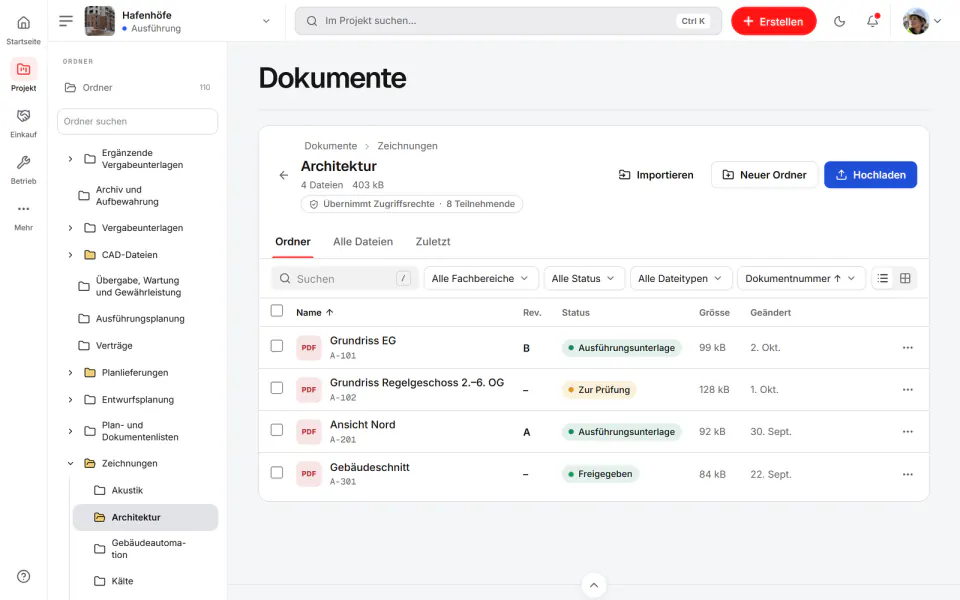Open the Hafenhöfe project switcher dropdown

[266, 21]
